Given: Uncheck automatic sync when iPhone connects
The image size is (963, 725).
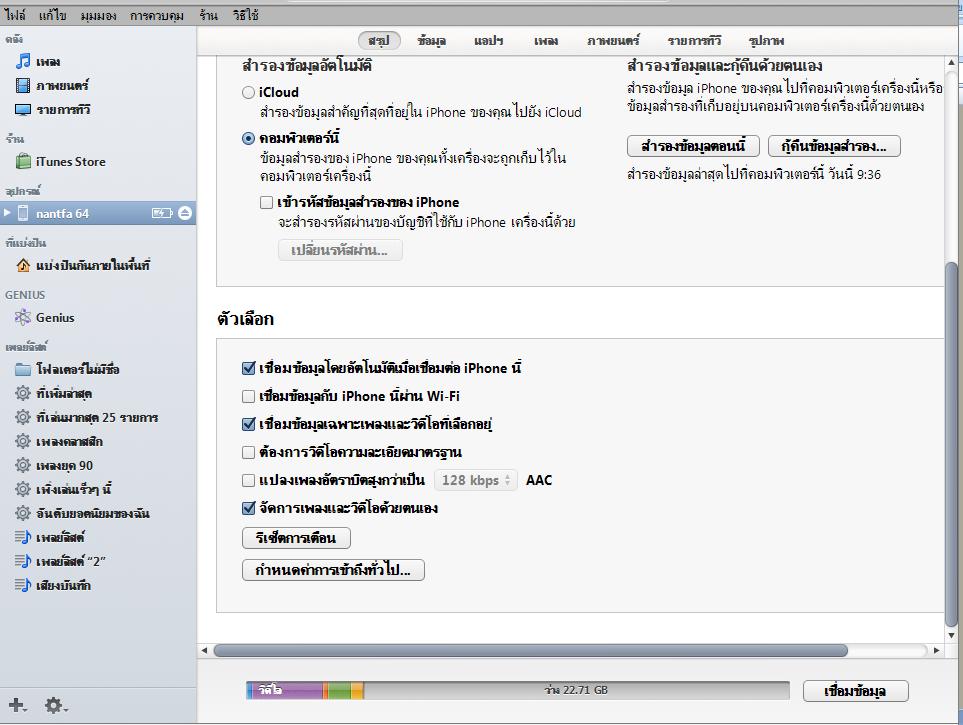Looking at the screenshot, I should [x=248, y=368].
